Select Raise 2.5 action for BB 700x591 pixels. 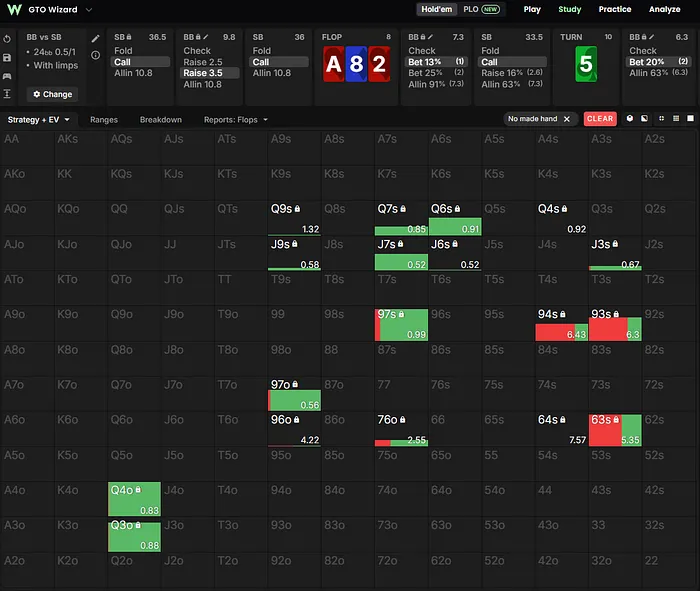tap(209, 62)
